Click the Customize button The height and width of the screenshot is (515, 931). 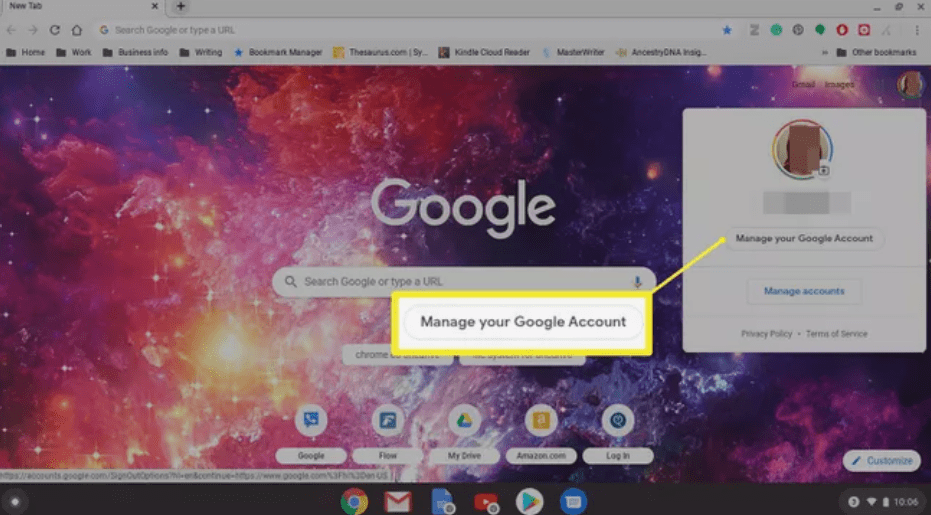click(x=882, y=460)
